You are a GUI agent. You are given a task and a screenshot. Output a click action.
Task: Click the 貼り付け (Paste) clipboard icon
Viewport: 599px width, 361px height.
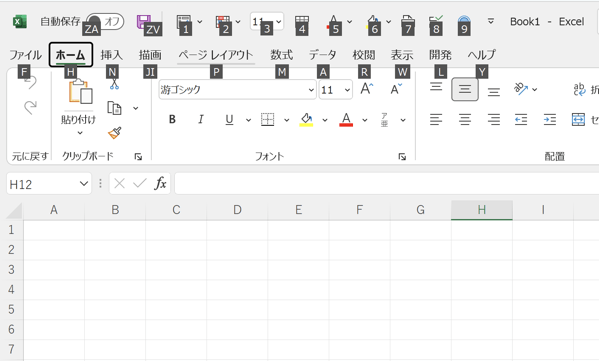click(x=80, y=92)
